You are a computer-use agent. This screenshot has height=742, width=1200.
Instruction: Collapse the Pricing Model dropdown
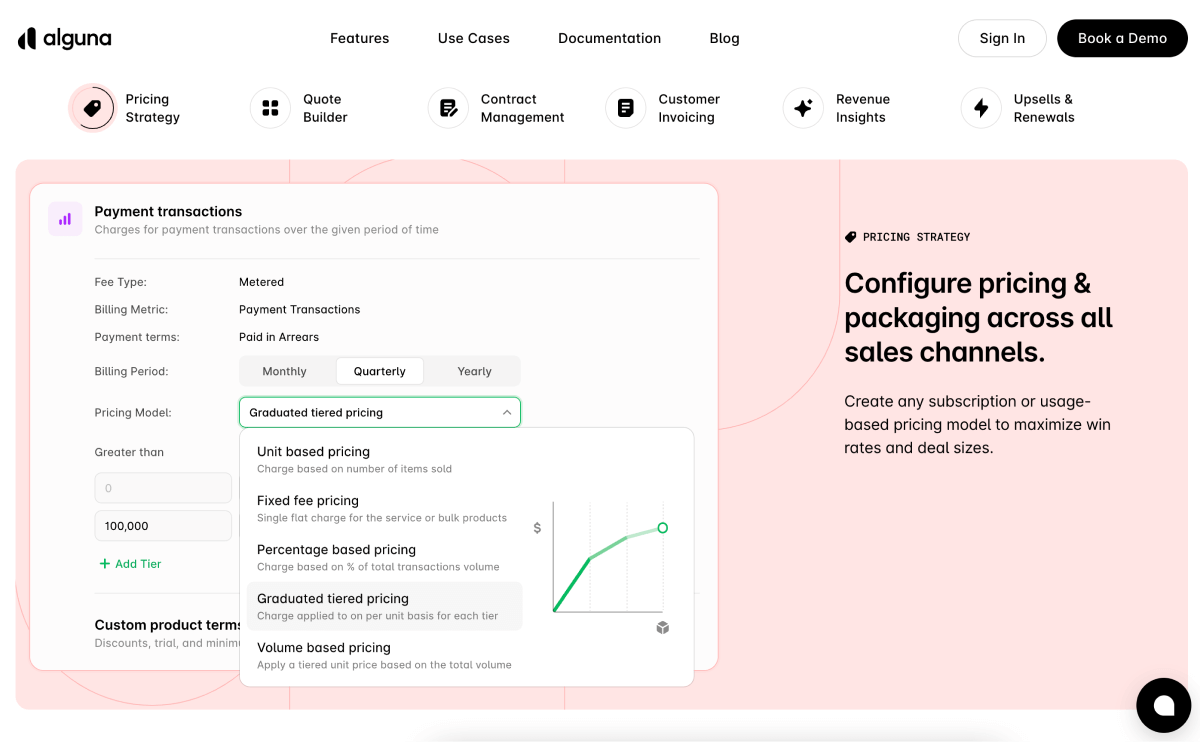click(x=506, y=412)
